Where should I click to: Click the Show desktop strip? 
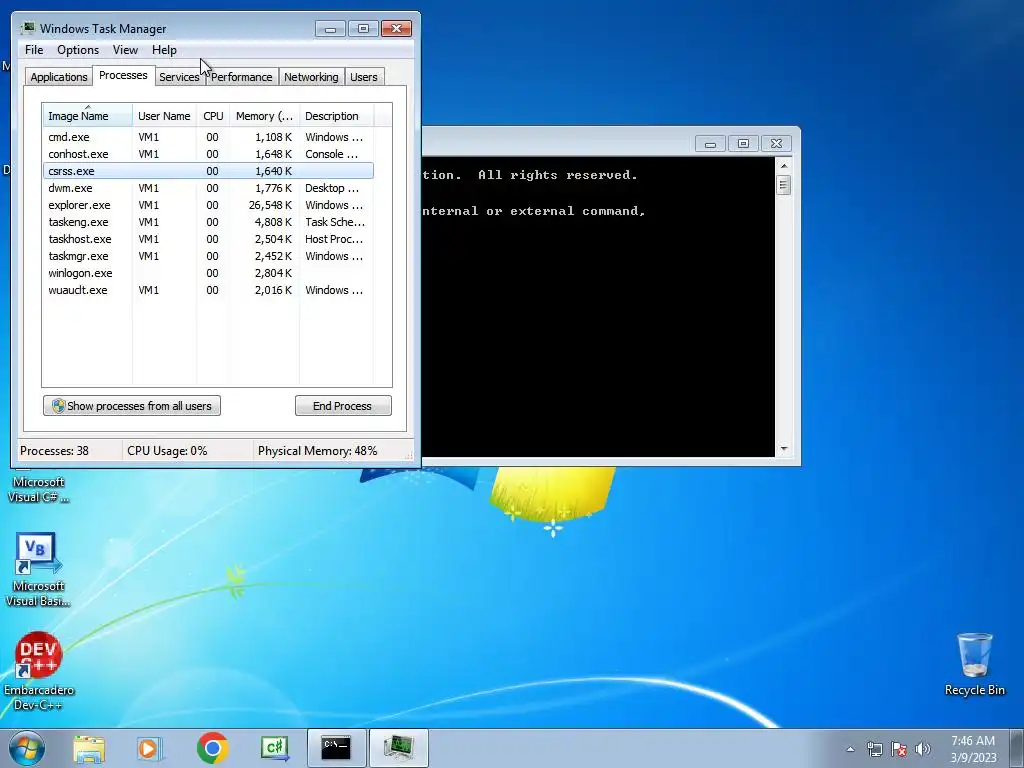[x=1016, y=748]
